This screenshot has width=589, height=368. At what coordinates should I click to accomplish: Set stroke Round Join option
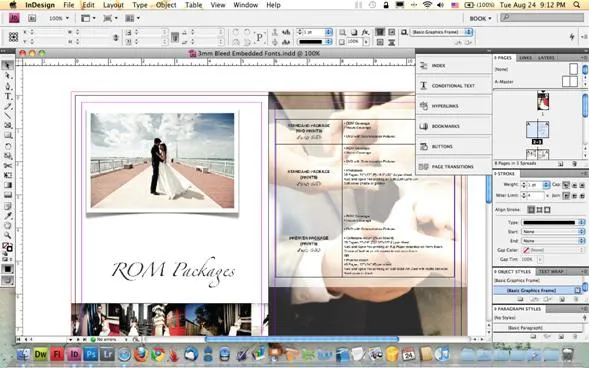click(x=574, y=196)
